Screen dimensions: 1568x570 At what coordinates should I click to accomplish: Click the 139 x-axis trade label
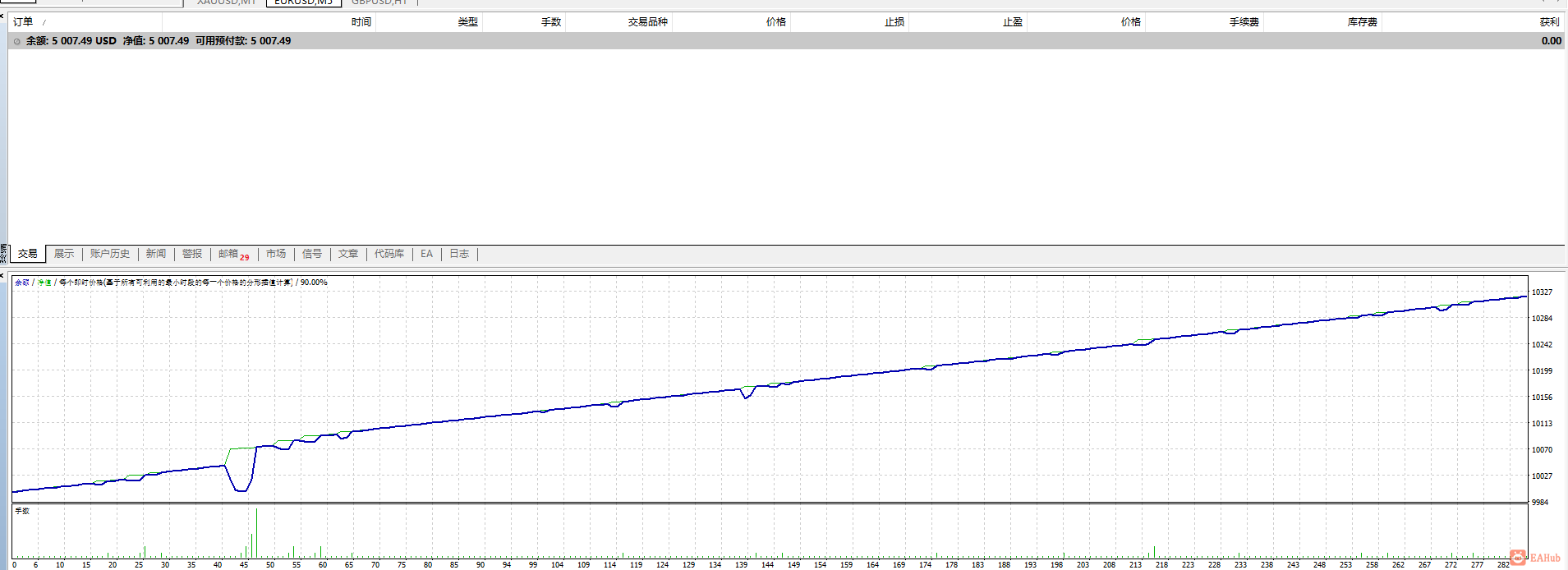coord(741,565)
